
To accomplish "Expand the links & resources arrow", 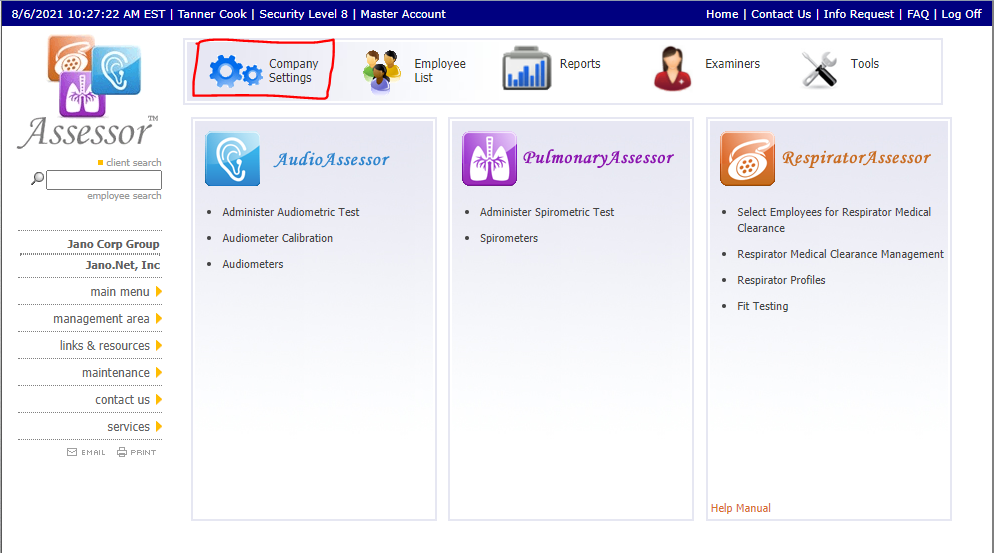I will click(158, 346).
